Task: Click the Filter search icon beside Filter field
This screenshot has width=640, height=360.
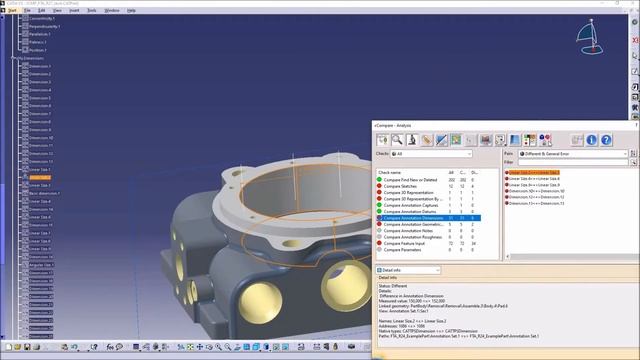Action: click(633, 162)
